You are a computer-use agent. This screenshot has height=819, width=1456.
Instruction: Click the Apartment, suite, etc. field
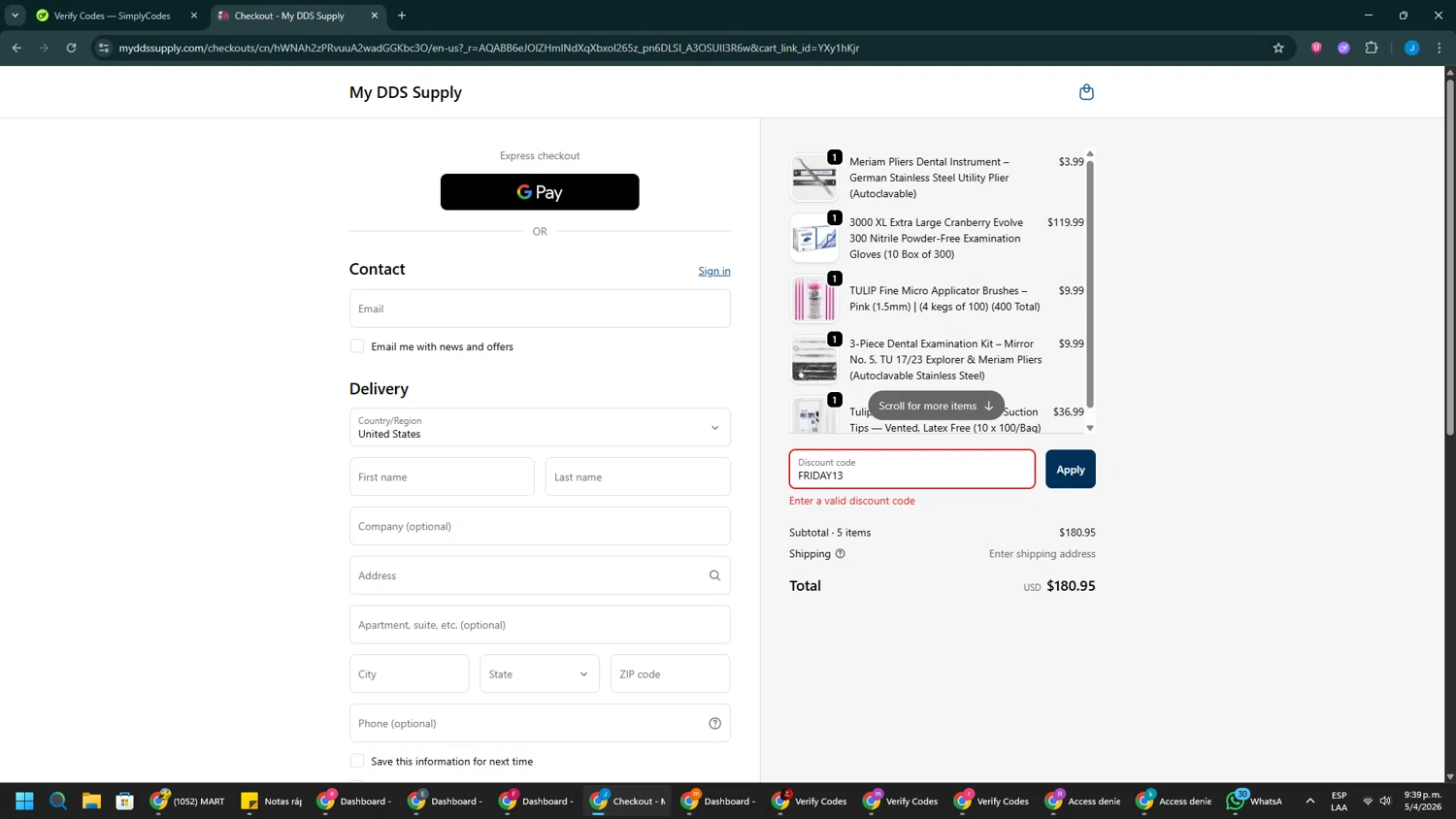(540, 625)
